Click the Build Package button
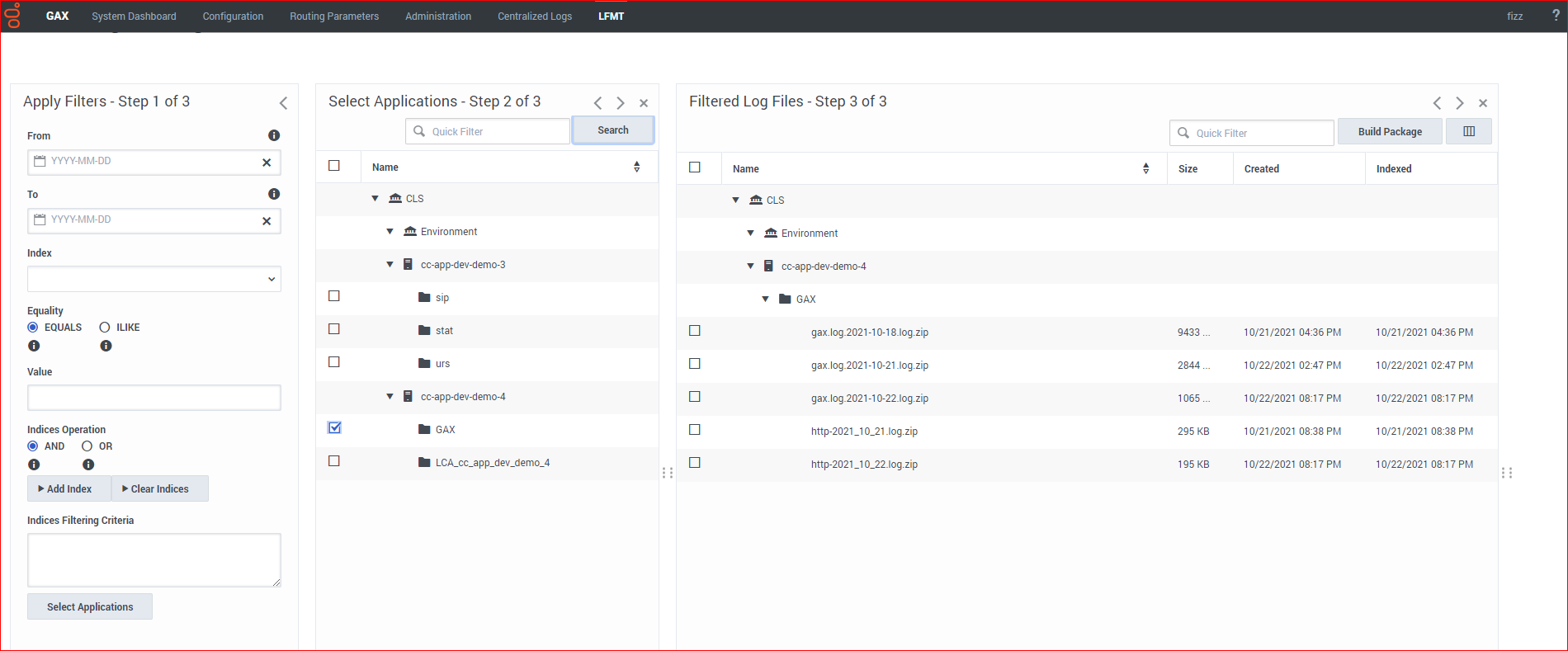 [x=1390, y=131]
